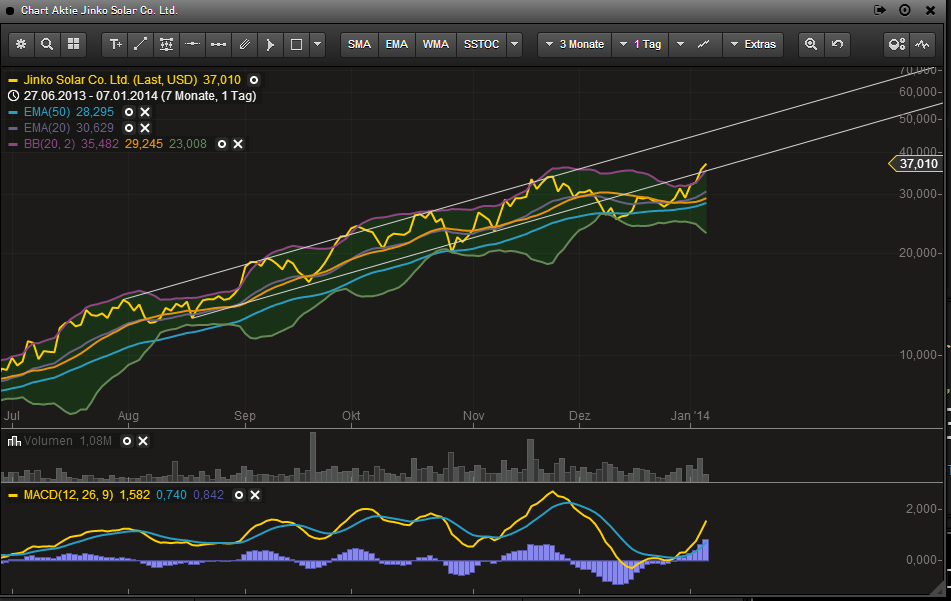Add WMA indicator to chart

pyautogui.click(x=435, y=44)
